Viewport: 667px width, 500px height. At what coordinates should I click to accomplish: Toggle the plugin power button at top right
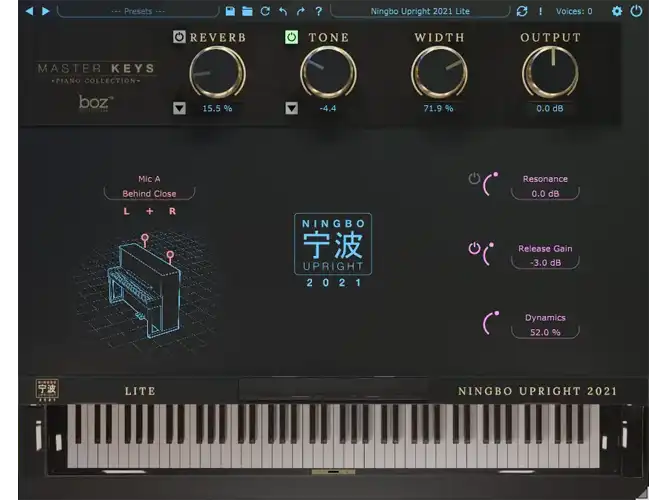(636, 11)
